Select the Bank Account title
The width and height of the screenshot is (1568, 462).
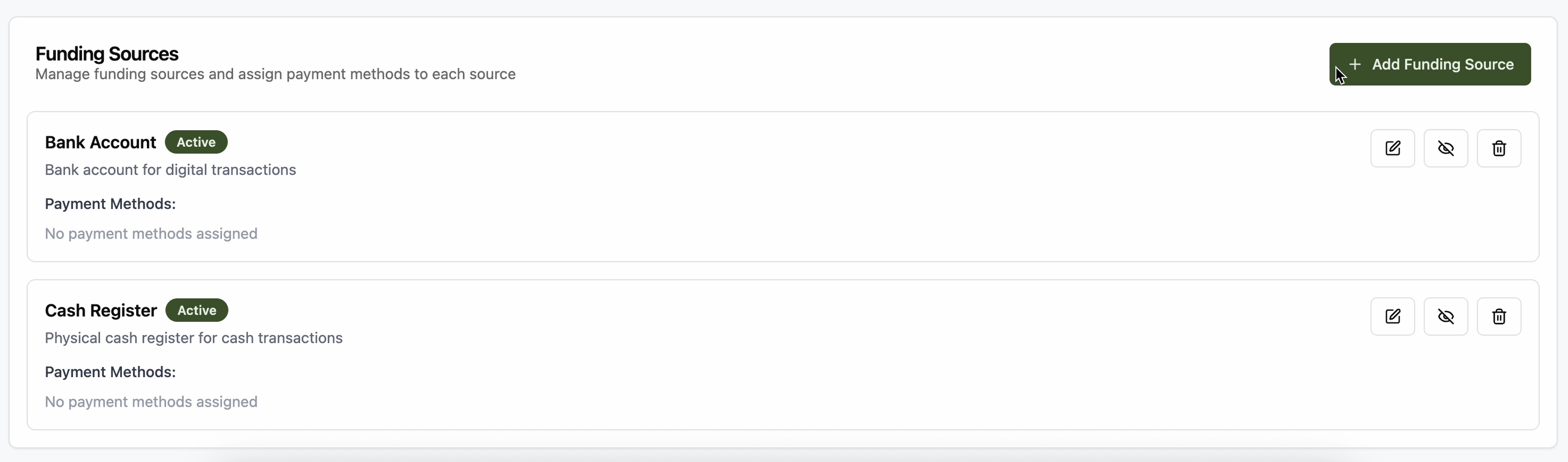click(x=101, y=142)
